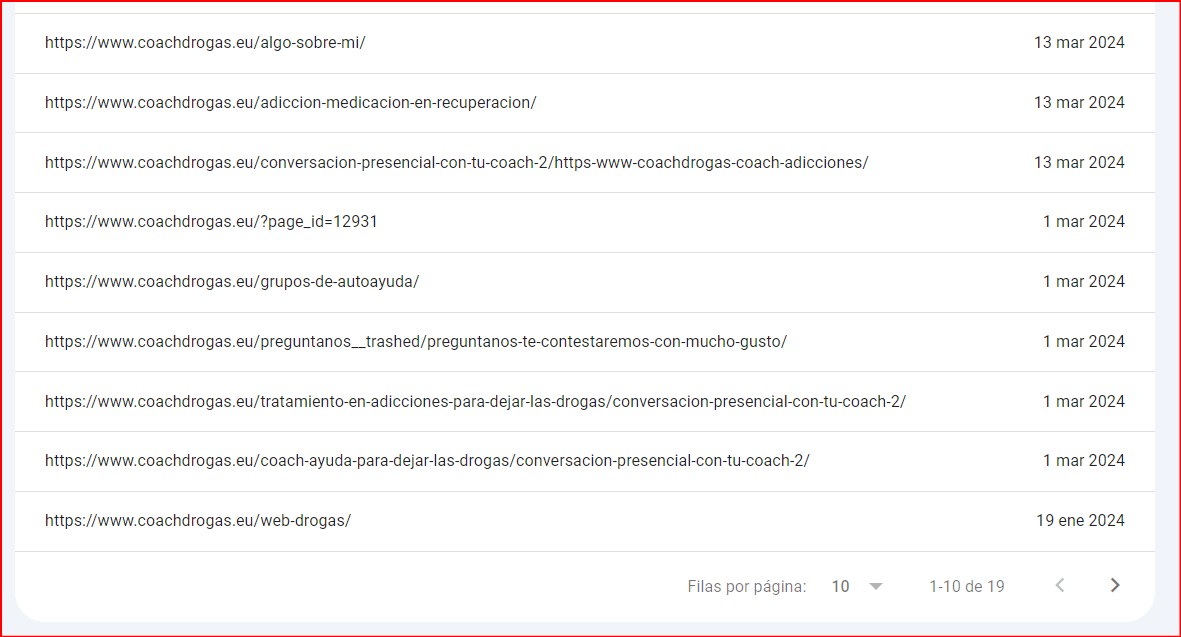Screen dimensions: 1181x637
Task: Click the 19 ene 2024 date
Action: coord(1080,521)
